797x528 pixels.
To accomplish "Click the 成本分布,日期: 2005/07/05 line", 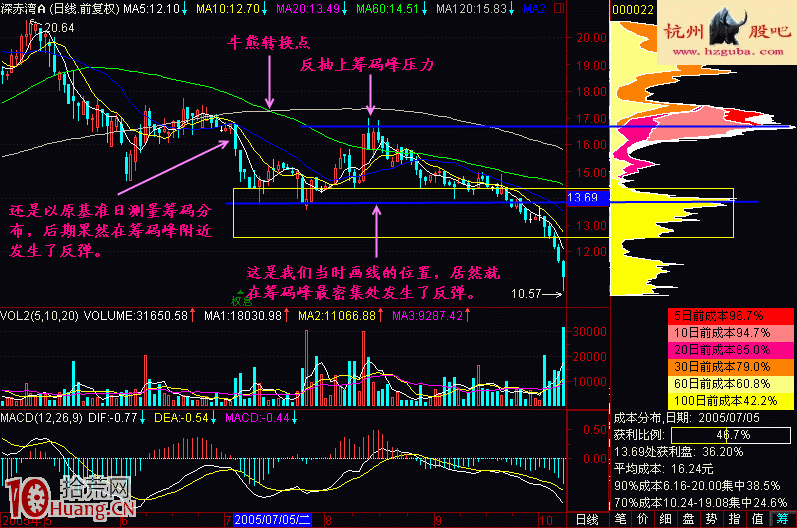I will (686, 418).
